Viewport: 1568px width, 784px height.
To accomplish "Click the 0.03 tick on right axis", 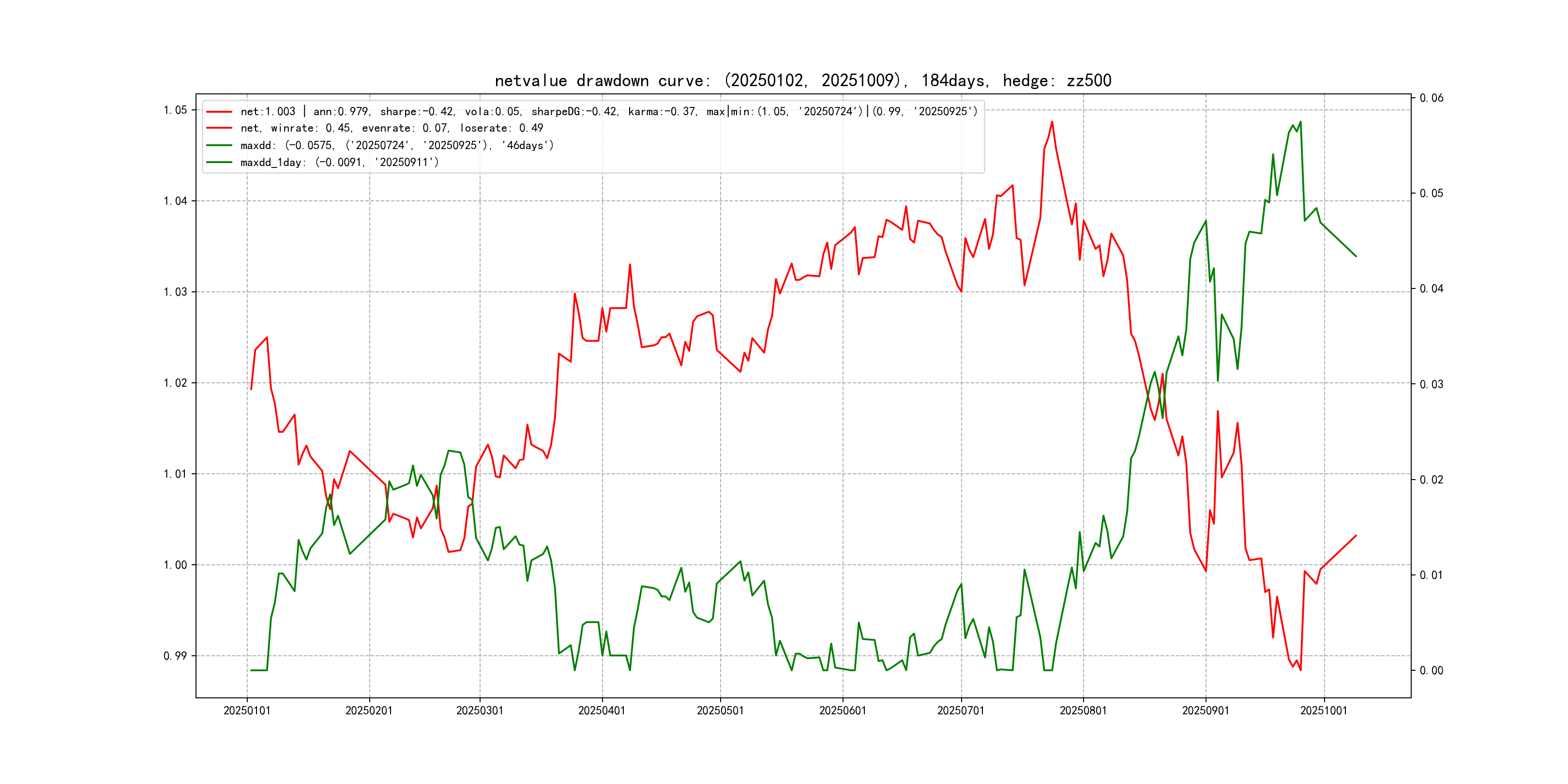I will pos(1431,384).
